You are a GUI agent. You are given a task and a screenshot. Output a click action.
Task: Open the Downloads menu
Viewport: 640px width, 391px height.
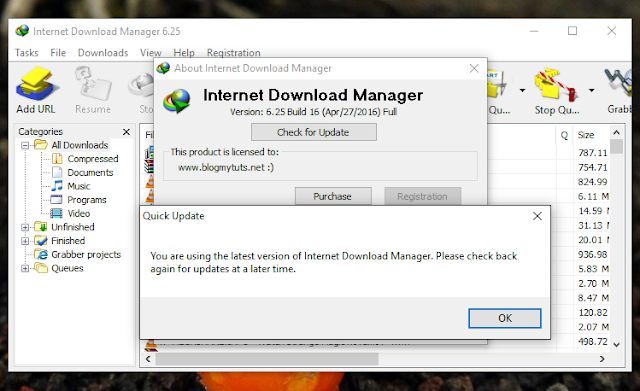[103, 53]
